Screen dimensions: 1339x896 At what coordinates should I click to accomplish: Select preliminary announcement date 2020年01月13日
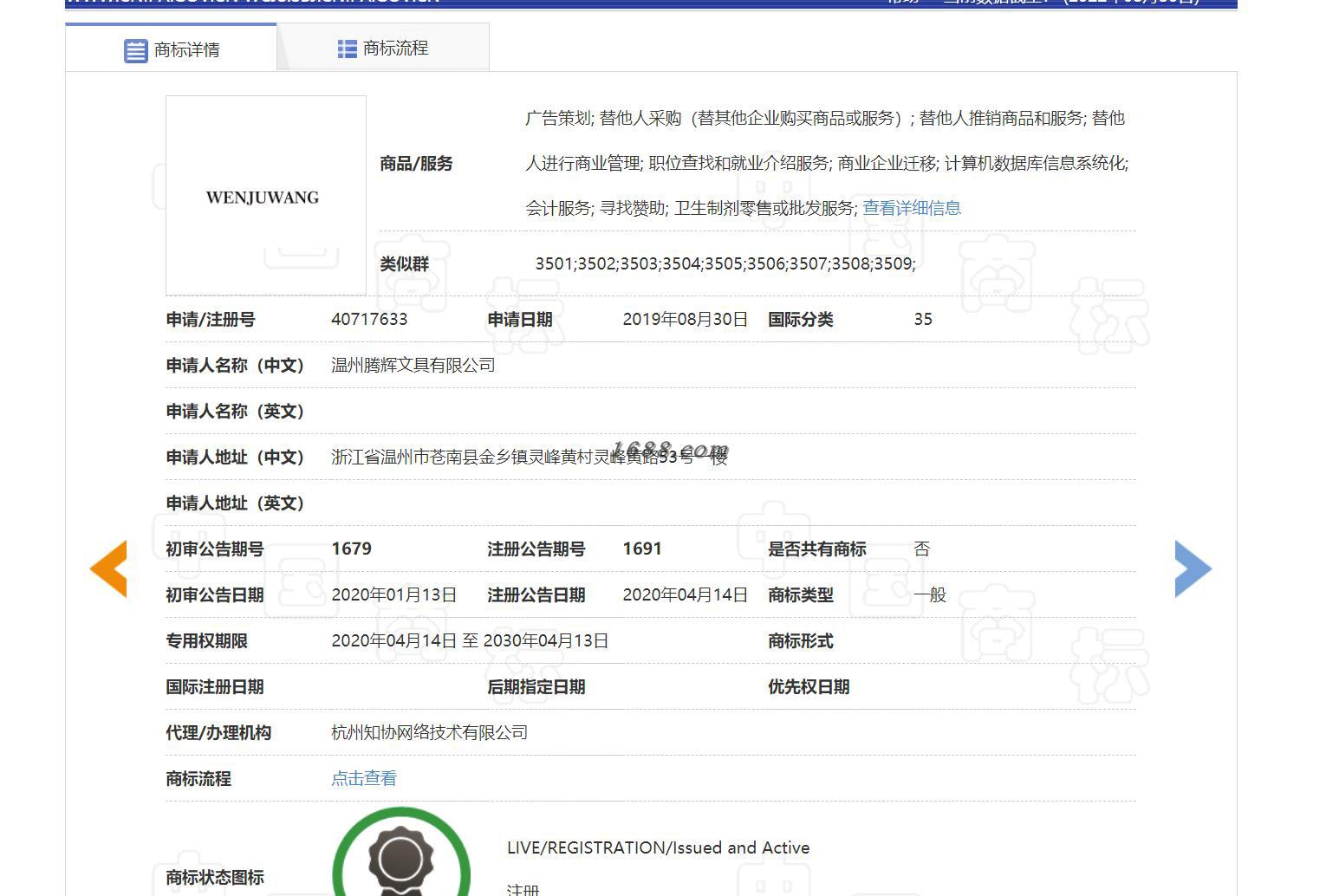coord(394,594)
